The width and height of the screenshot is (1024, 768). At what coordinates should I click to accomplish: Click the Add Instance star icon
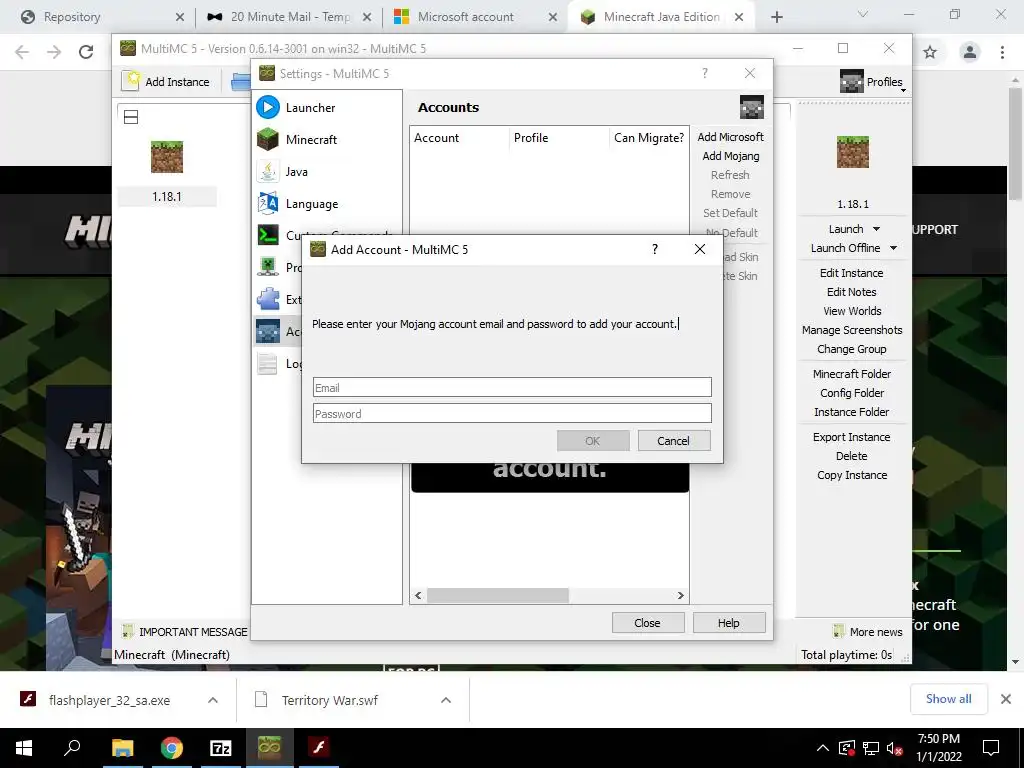133,81
